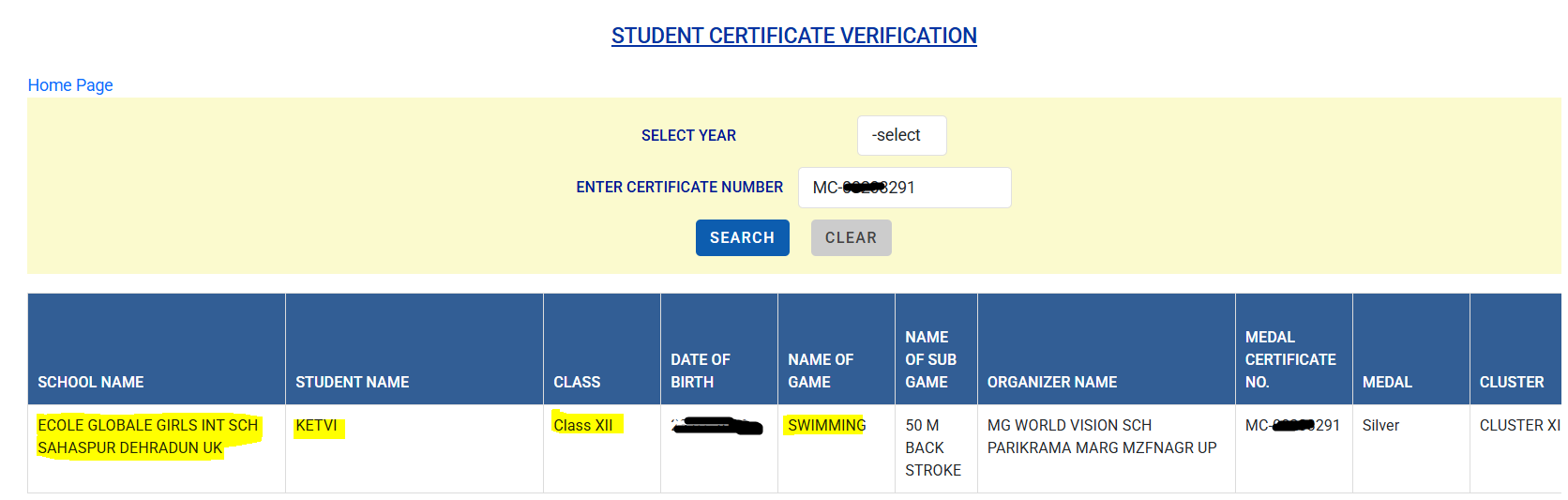
Task: Click the CLUSTER column header
Action: click(1515, 349)
